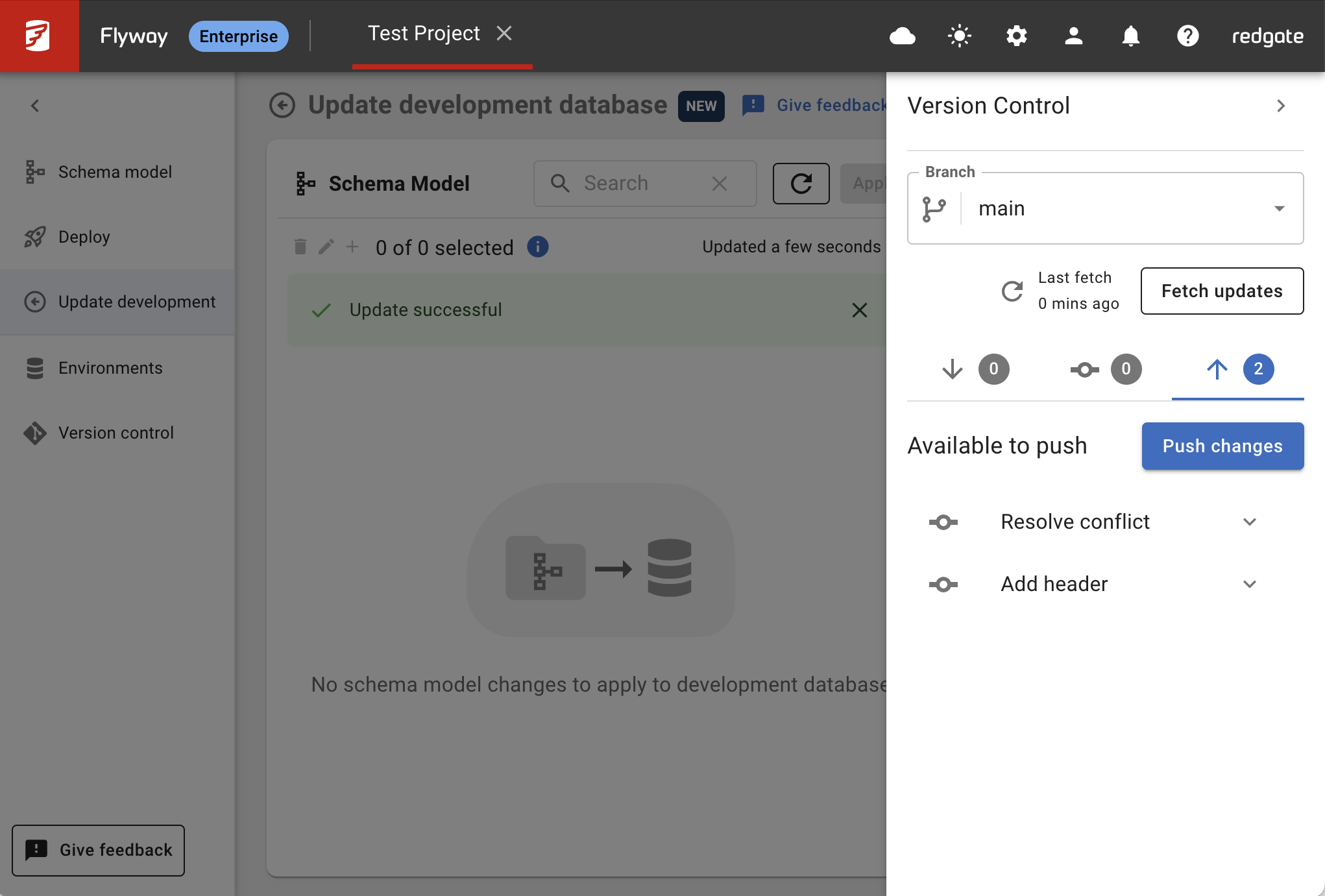Switch to the uncommitted changes tab
This screenshot has height=896, width=1325.
(1106, 369)
